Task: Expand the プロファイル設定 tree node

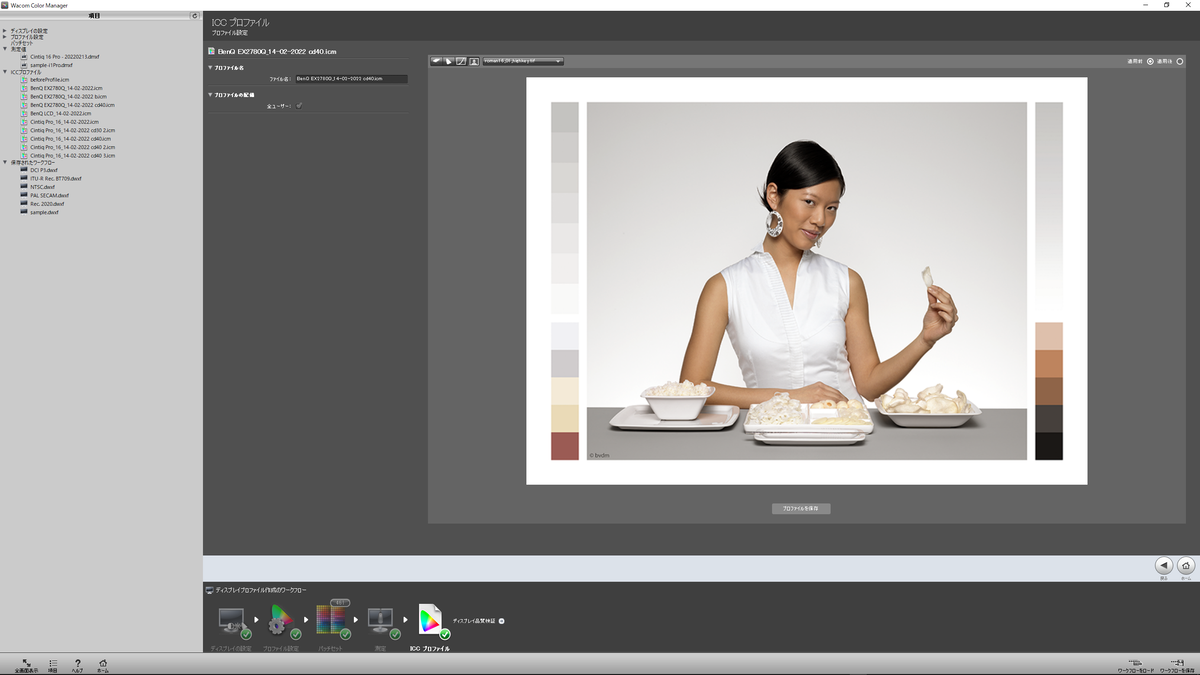Action: point(4,37)
